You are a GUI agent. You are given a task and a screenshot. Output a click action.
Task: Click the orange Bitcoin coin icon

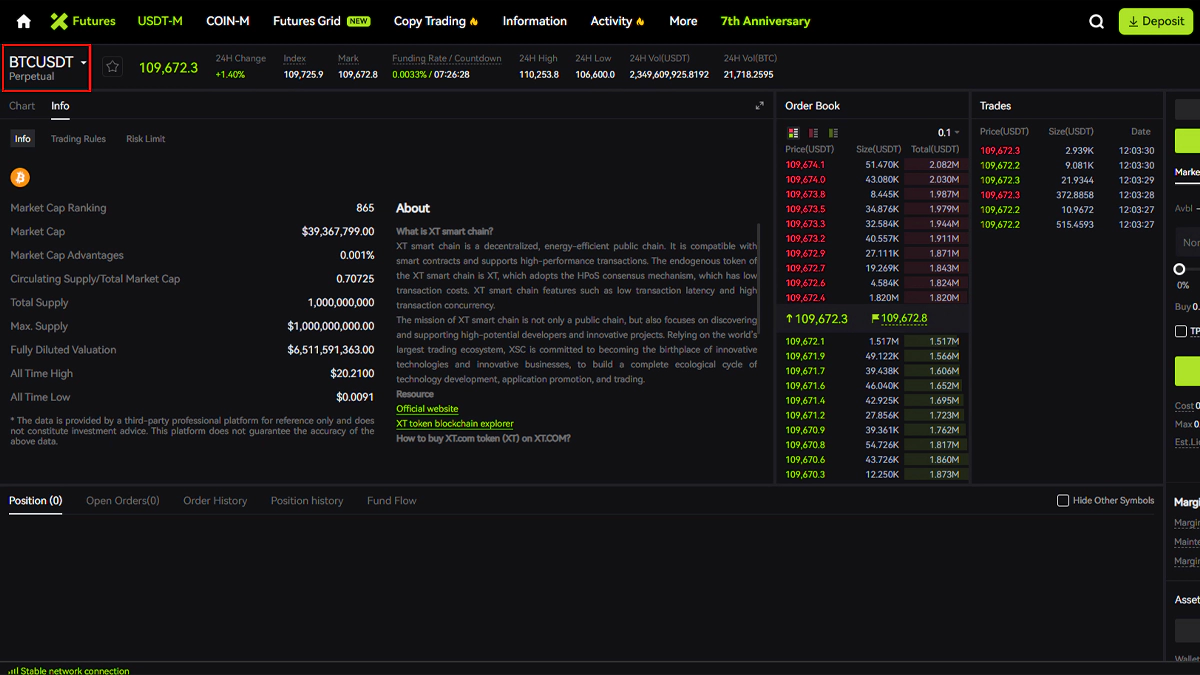tap(20, 178)
